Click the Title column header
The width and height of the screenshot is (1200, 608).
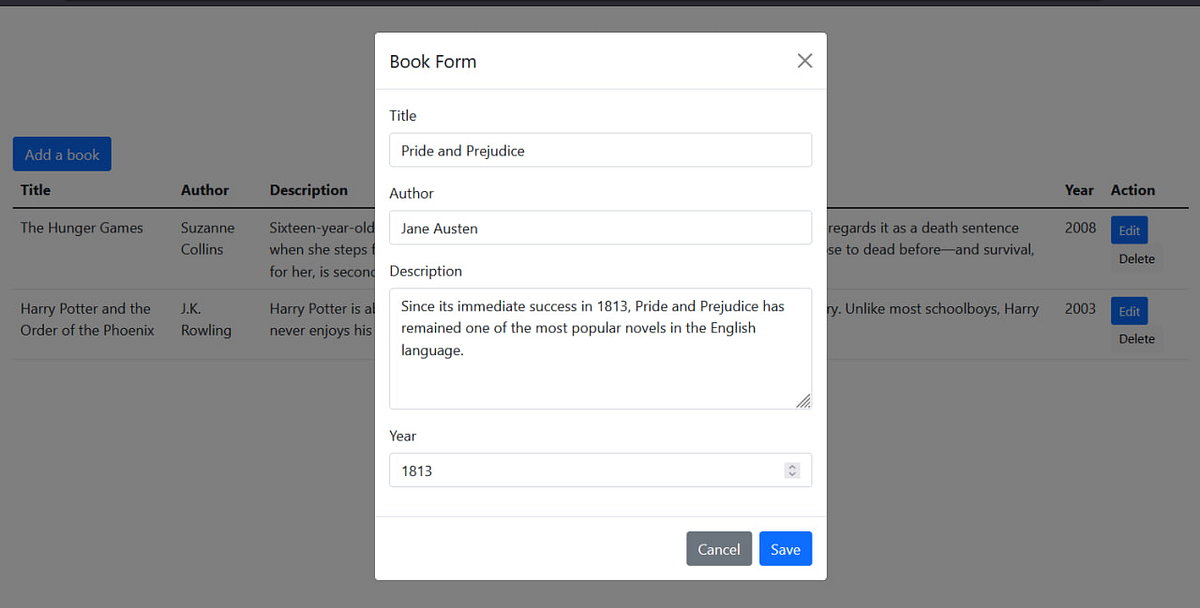(x=35, y=190)
